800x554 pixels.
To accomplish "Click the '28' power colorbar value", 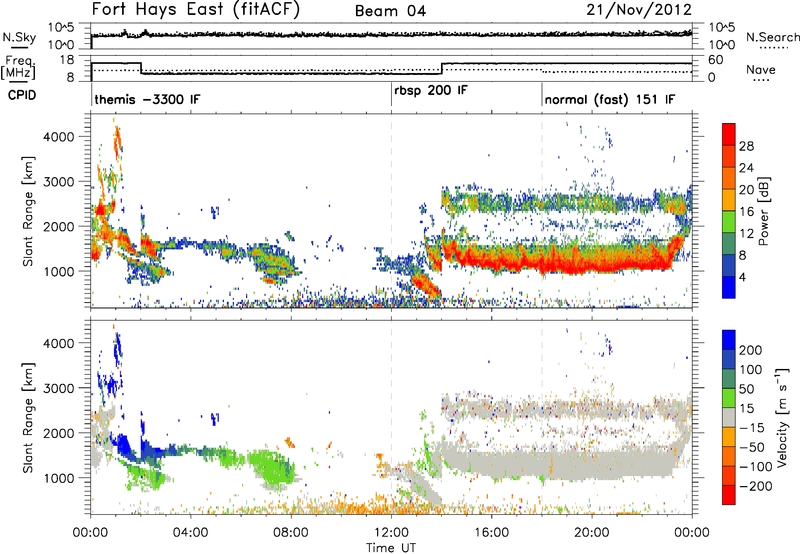I will pos(746,146).
